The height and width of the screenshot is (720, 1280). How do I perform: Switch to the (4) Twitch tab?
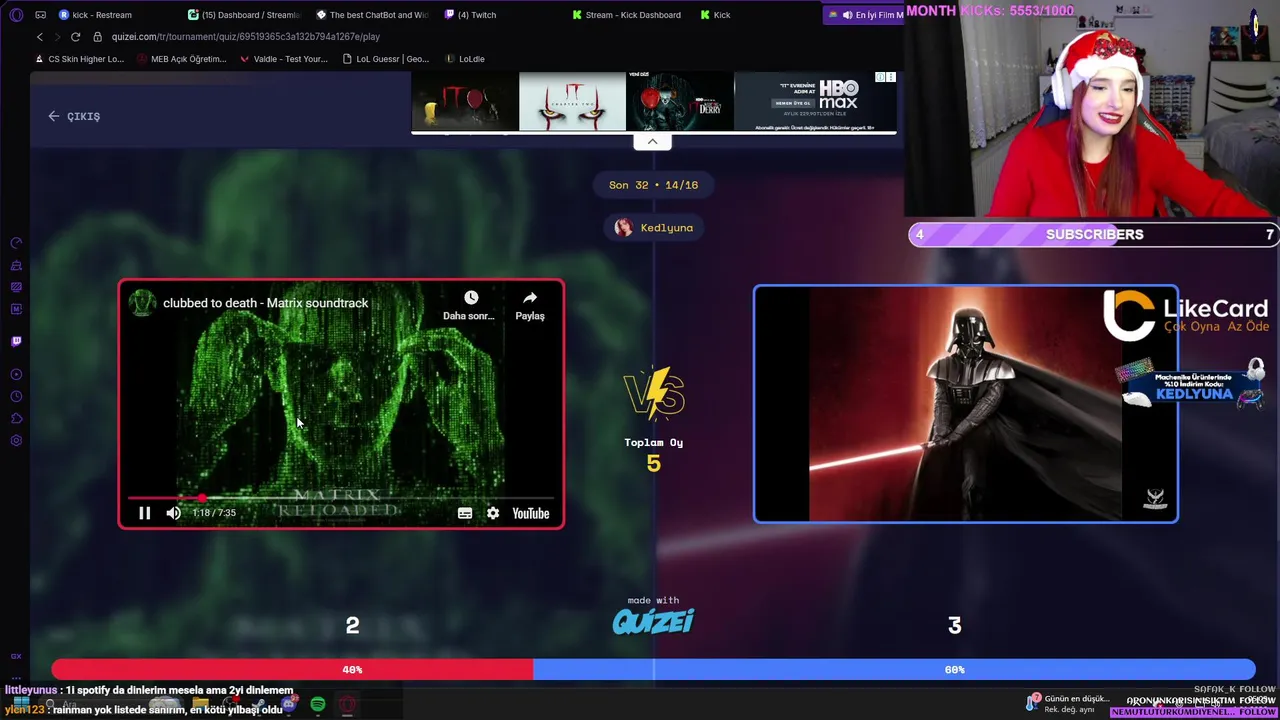(x=478, y=15)
